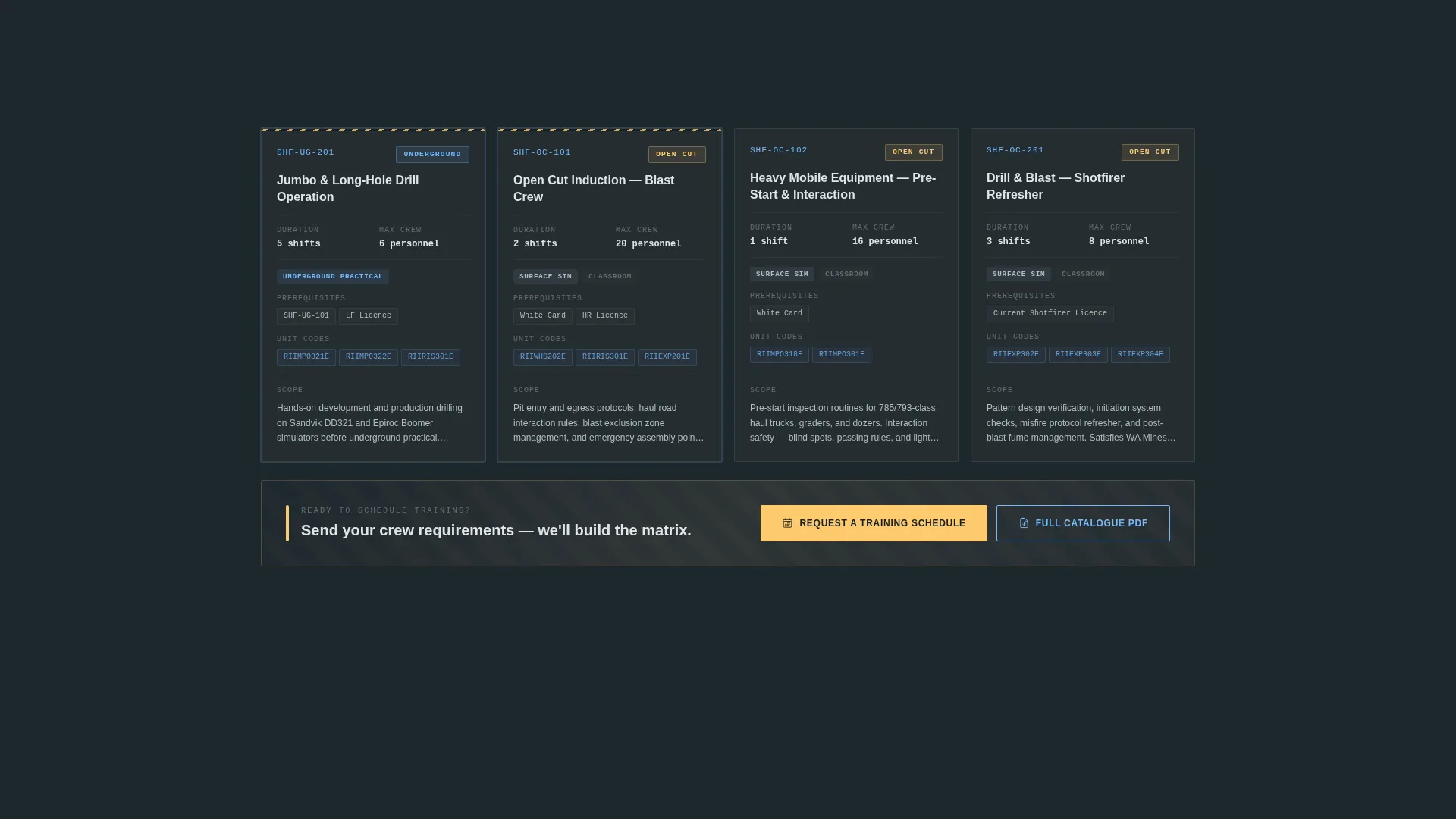Click unit code RIIMPO321E
This screenshot has width=1456, height=819.
point(306,357)
